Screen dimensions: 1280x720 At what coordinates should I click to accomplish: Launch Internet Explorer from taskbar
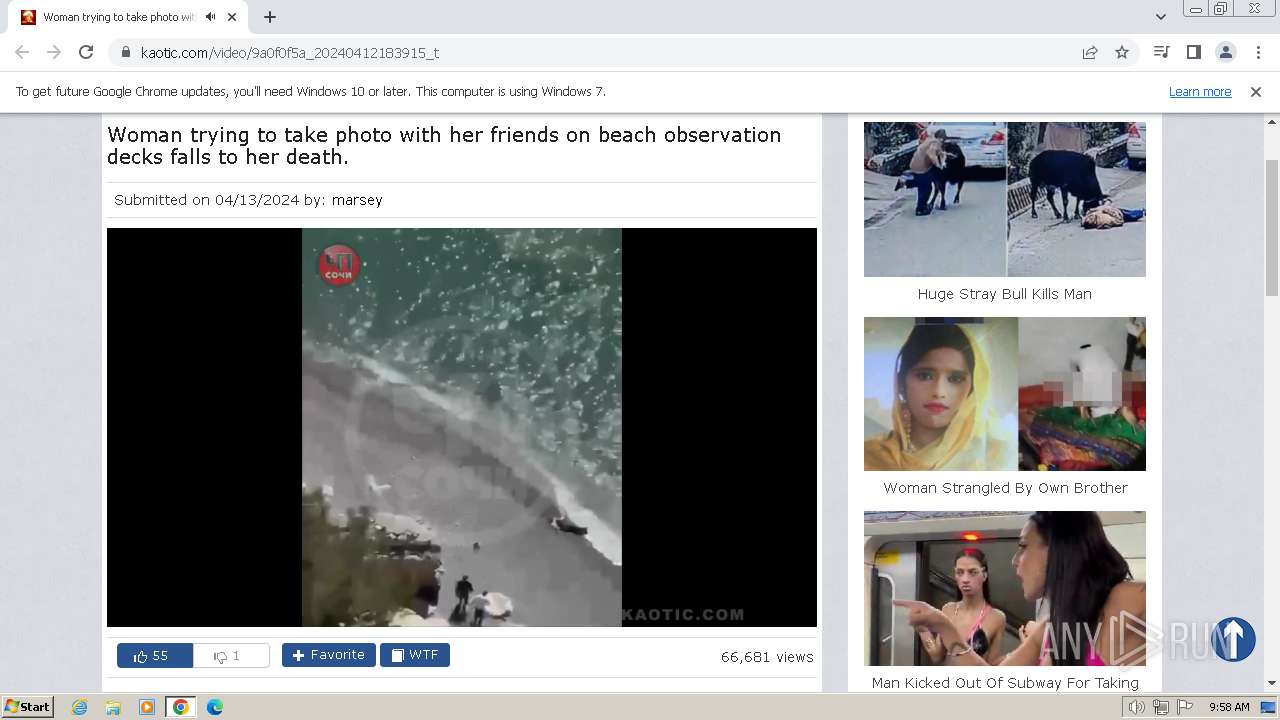coord(80,707)
